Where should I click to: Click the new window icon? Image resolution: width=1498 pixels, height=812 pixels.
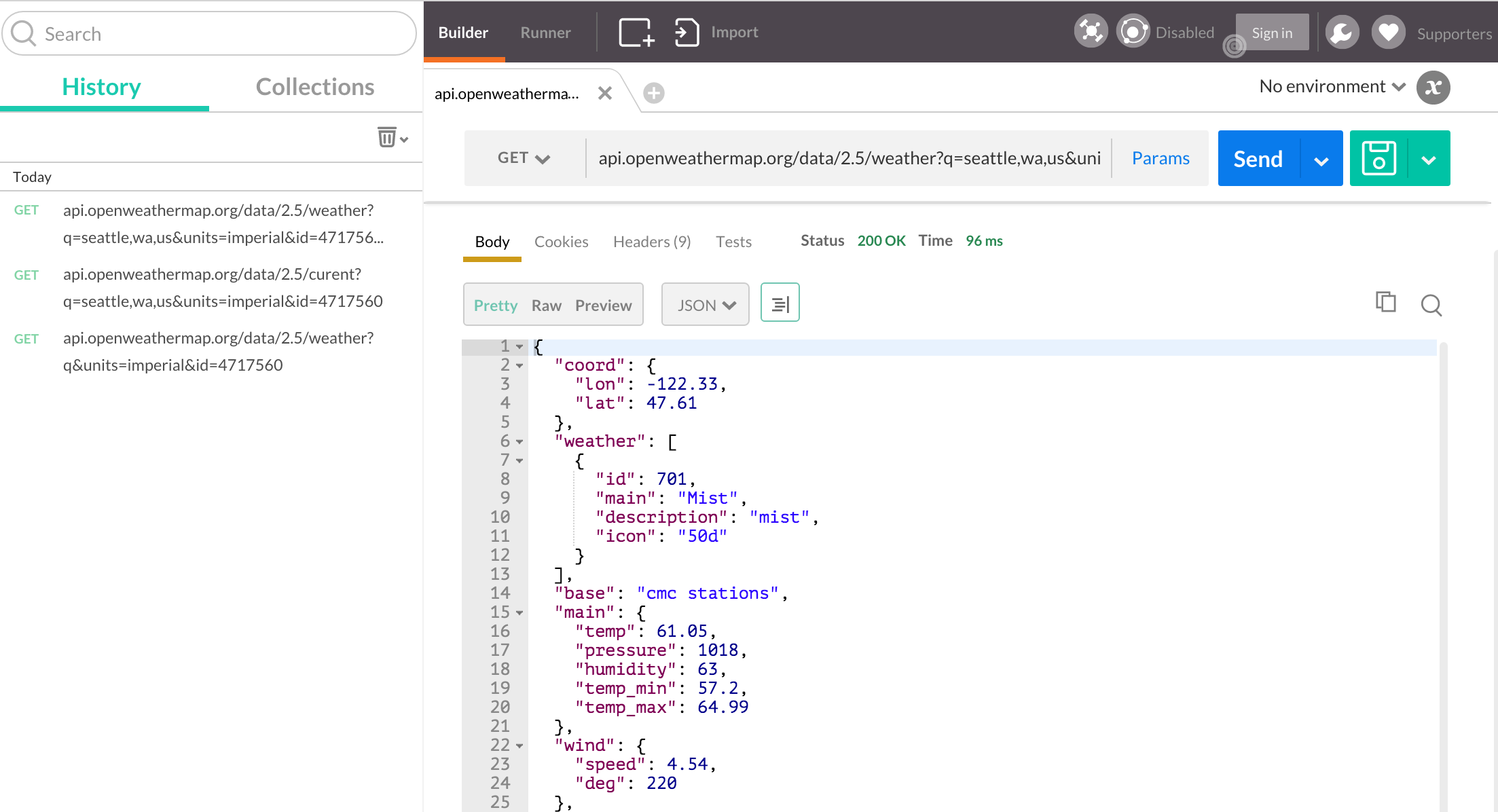pyautogui.click(x=636, y=33)
